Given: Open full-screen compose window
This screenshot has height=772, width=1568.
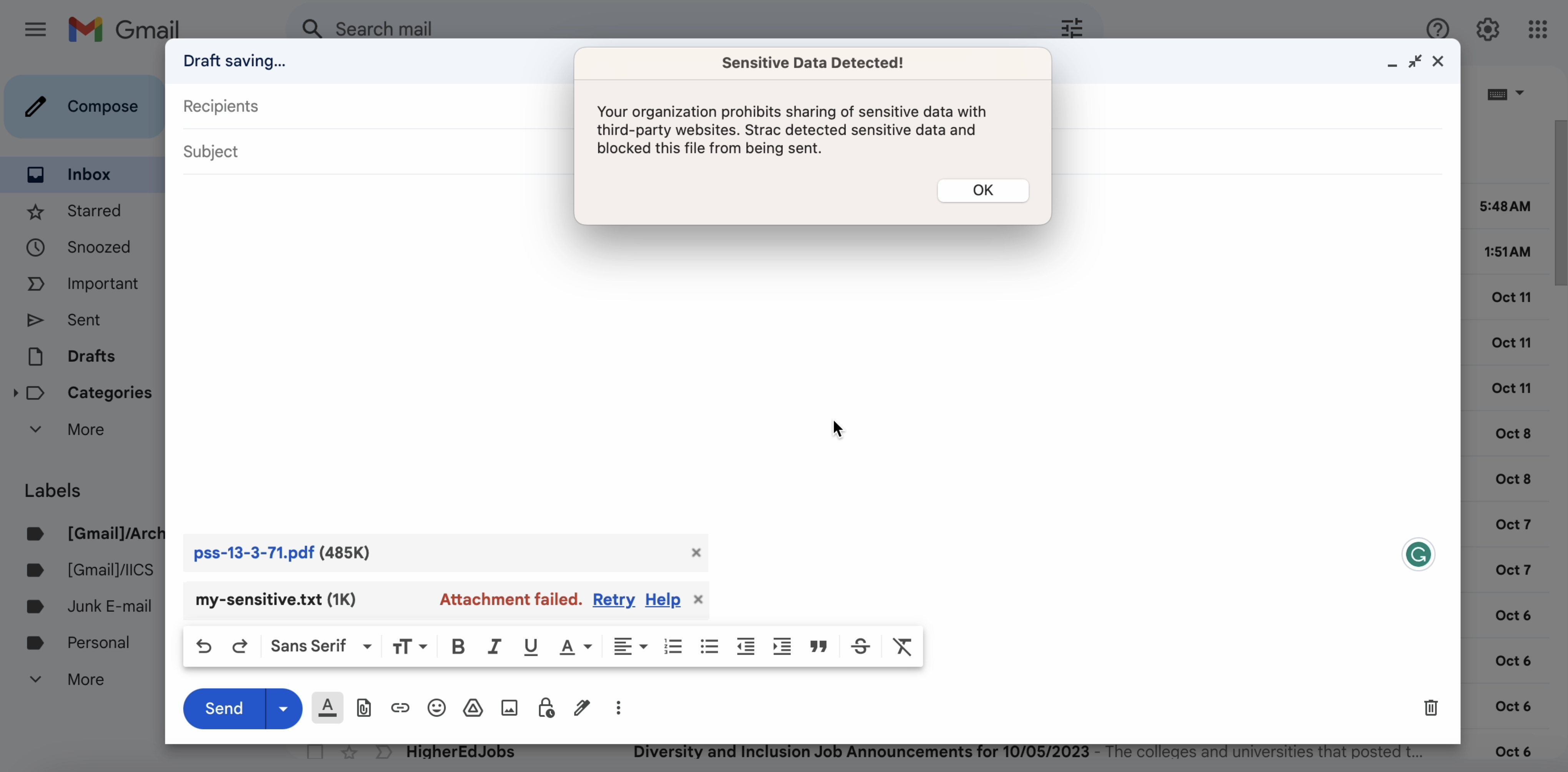Looking at the screenshot, I should (1415, 61).
